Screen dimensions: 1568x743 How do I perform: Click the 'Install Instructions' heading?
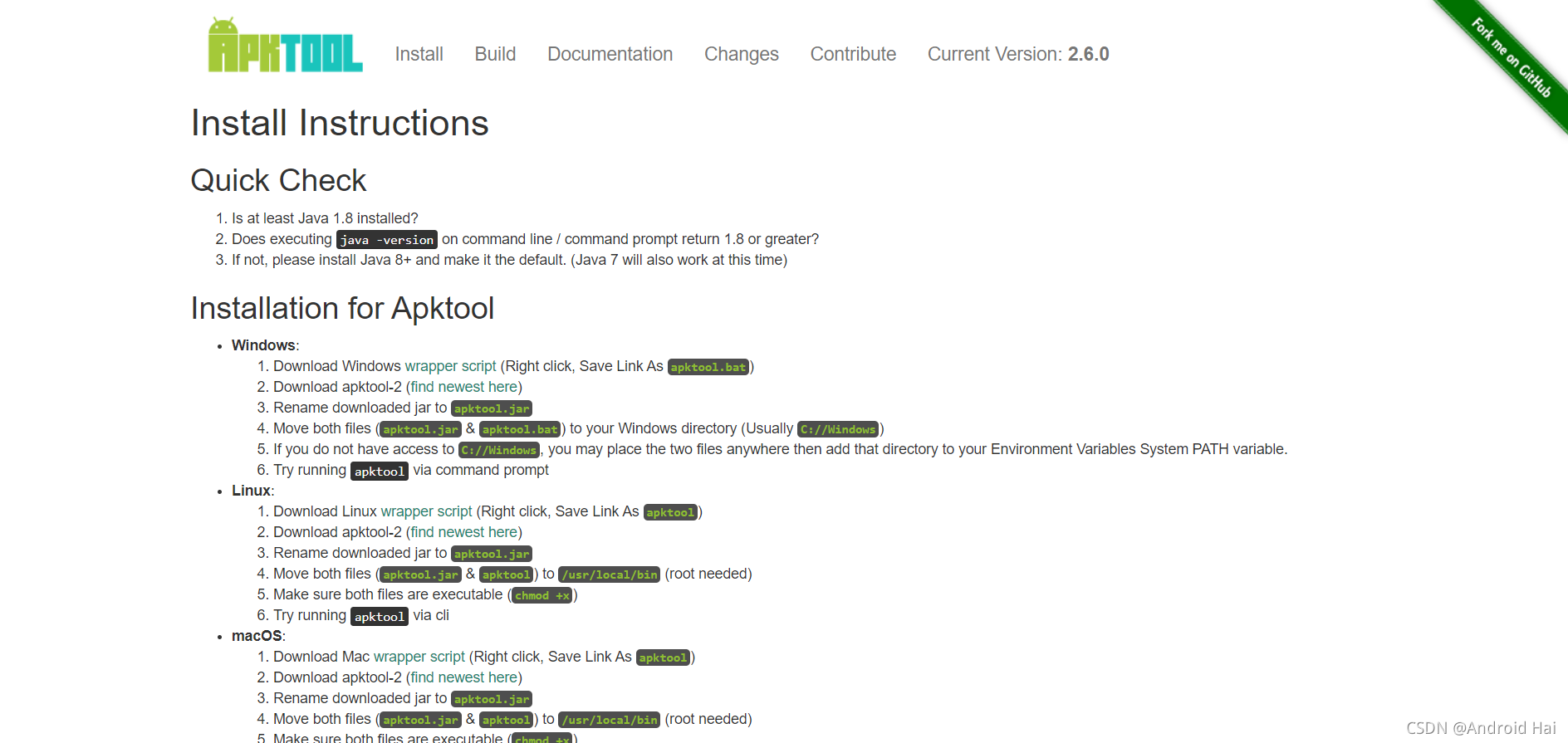point(340,123)
